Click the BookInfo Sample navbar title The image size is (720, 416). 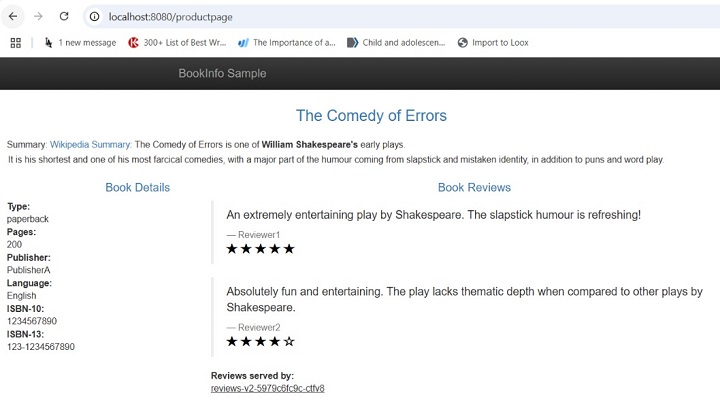[x=222, y=73]
